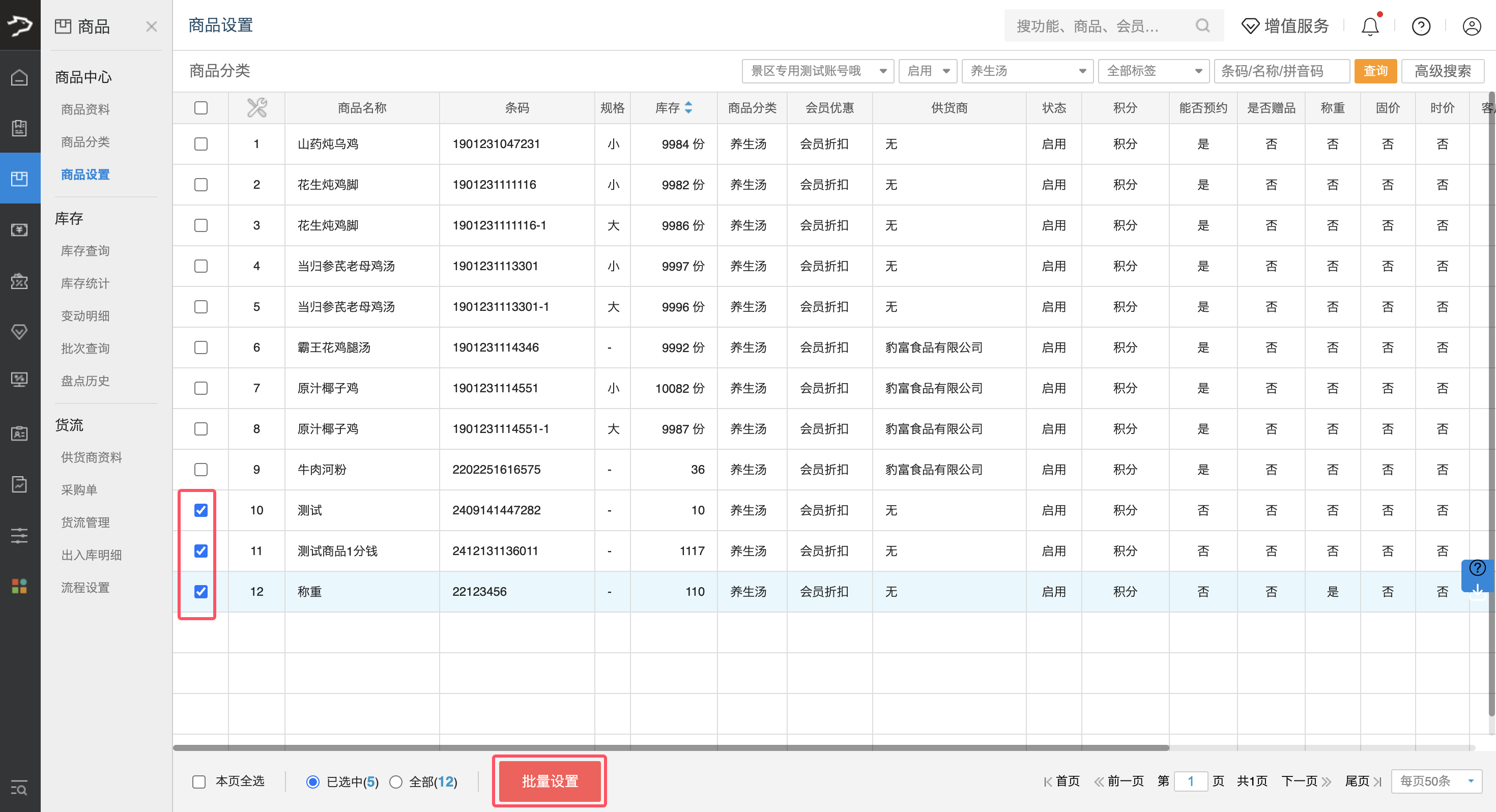Select the product box sidebar icon
The width and height of the screenshot is (1496, 812).
20,178
